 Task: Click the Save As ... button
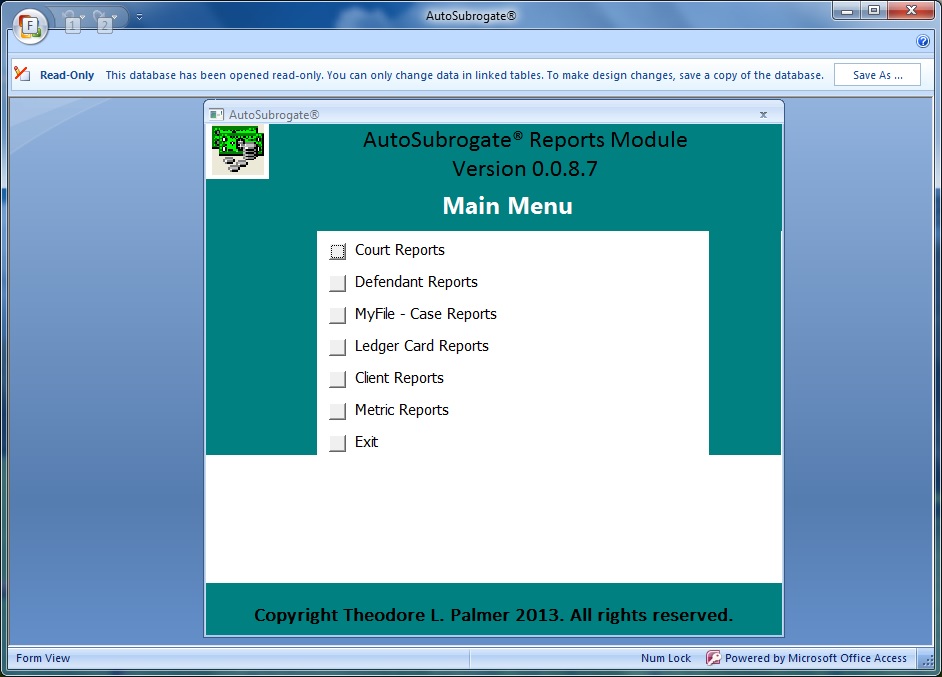[877, 75]
